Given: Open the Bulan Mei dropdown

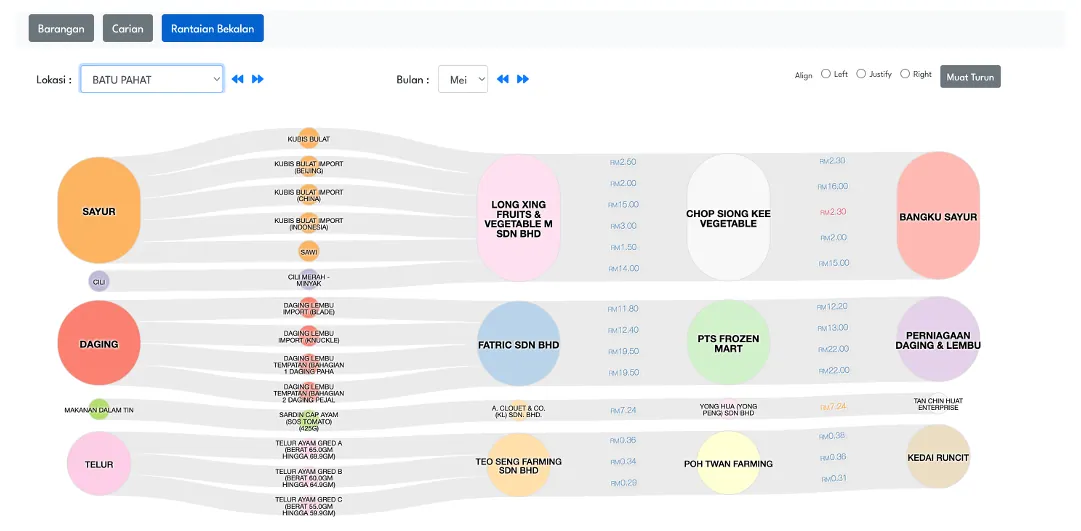Looking at the screenshot, I should pyautogui.click(x=463, y=79).
